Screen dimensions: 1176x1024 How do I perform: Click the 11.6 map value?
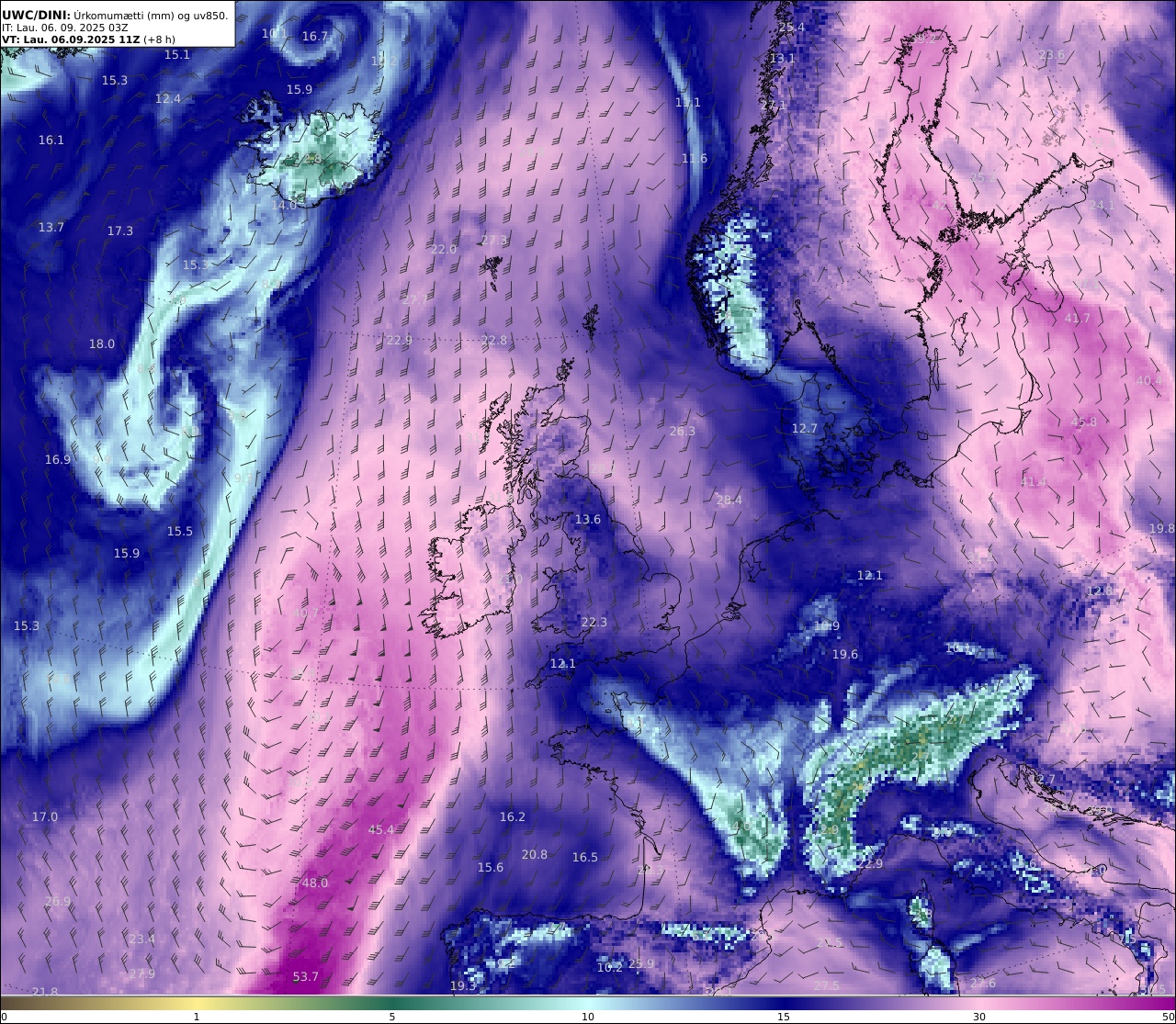[695, 158]
